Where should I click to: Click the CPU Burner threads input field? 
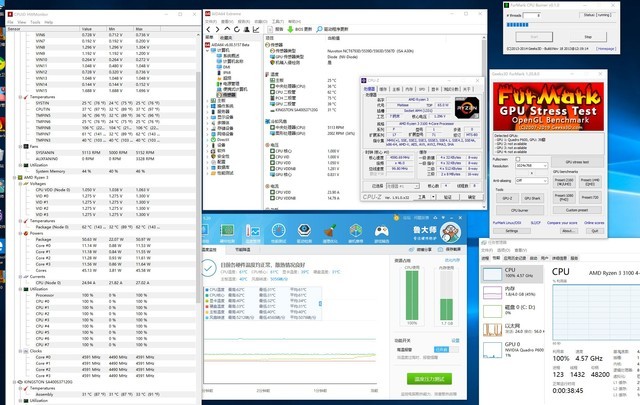coord(532,15)
